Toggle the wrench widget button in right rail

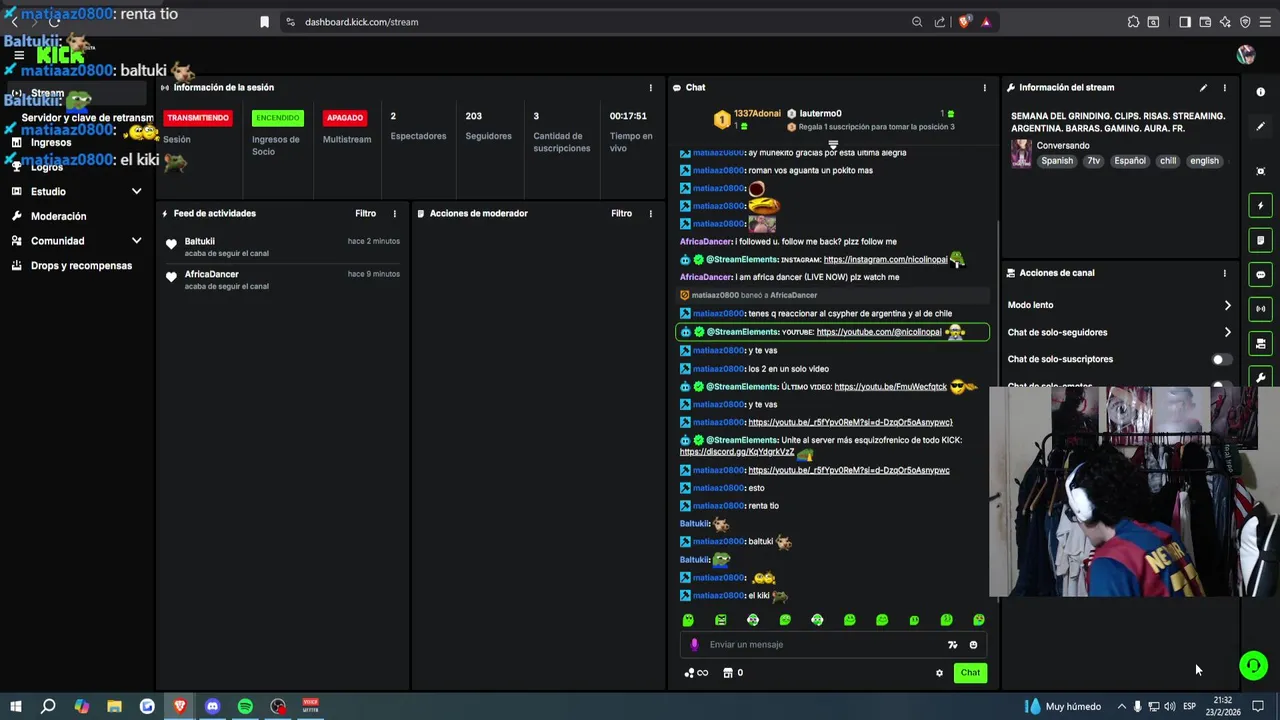1261,378
